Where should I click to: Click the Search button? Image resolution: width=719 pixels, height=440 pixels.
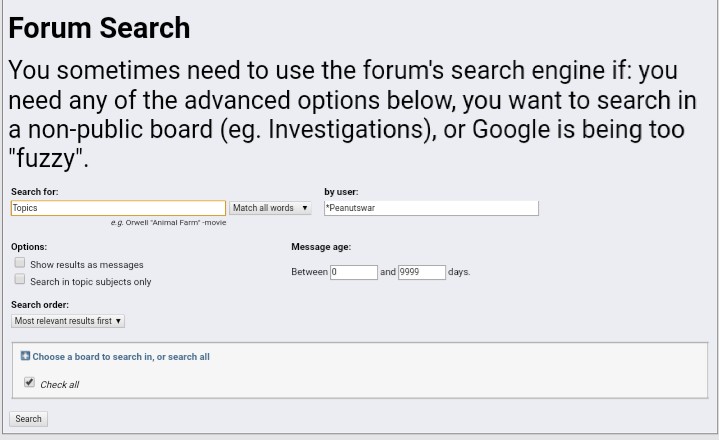click(x=28, y=418)
